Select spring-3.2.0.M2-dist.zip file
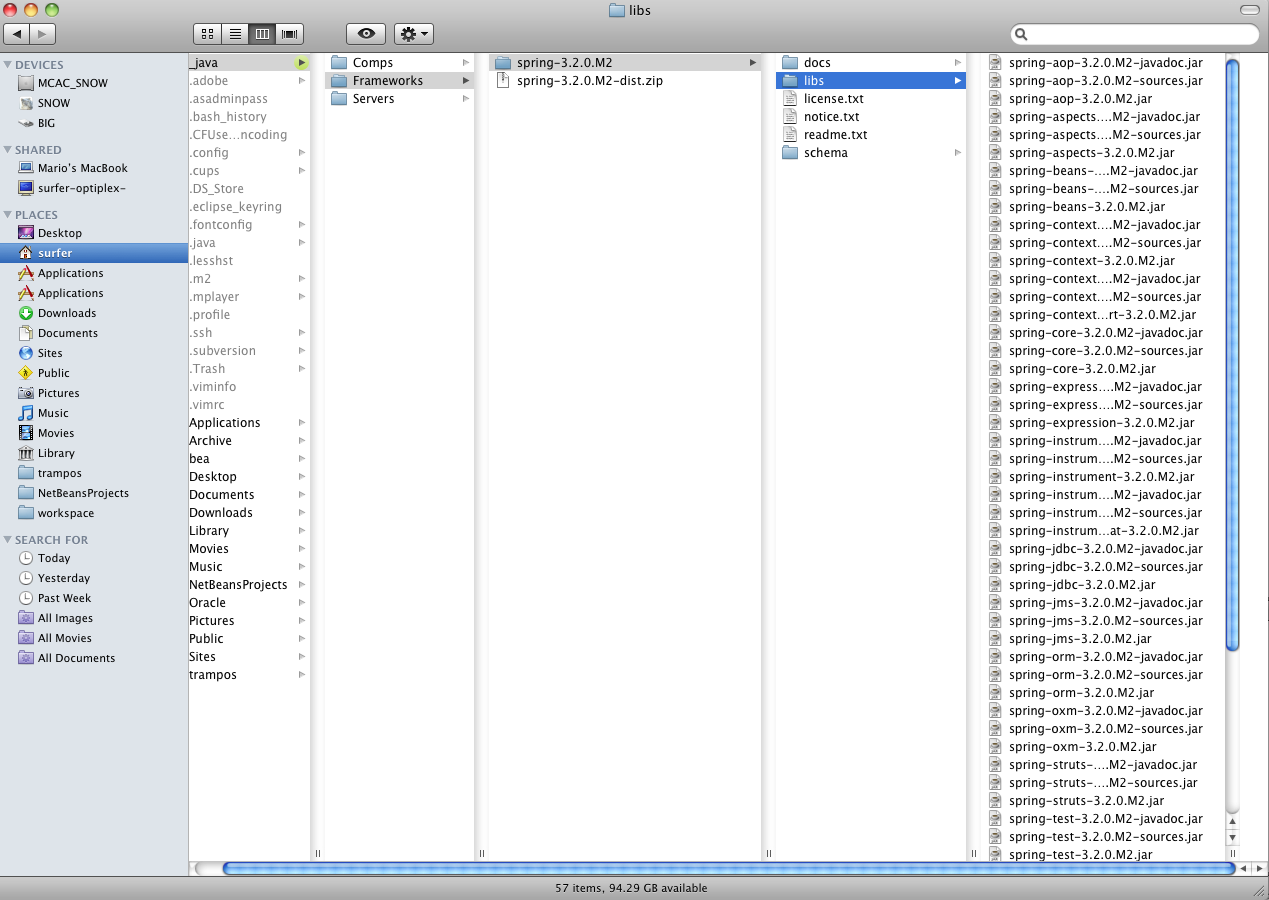This screenshot has height=900, width=1269. coord(625,81)
